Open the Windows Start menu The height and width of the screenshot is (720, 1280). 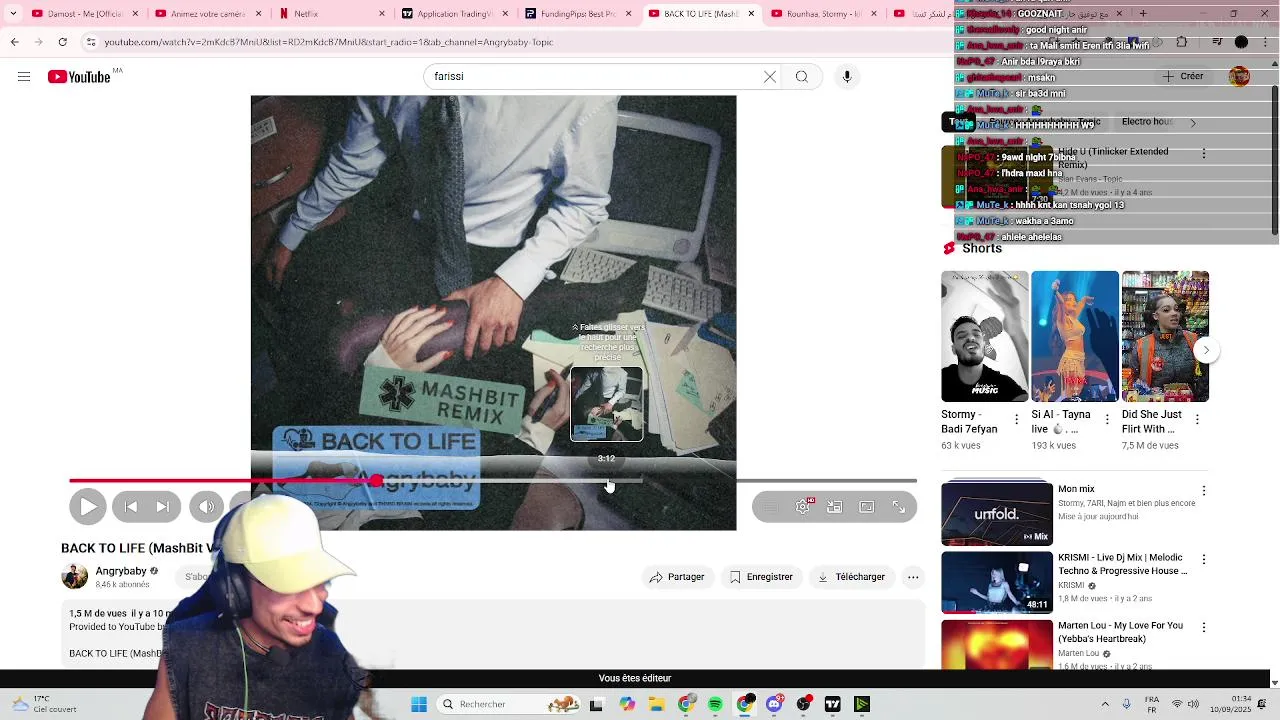tap(419, 705)
